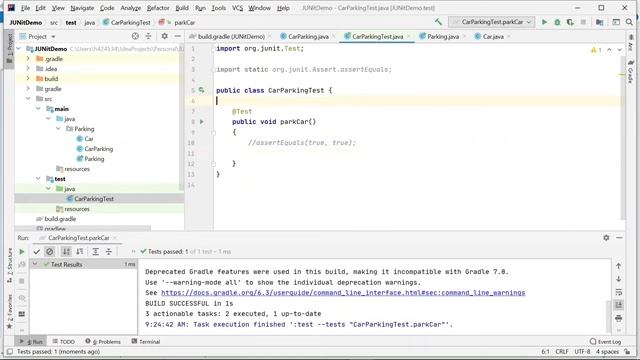Viewport: 640px width, 360px height.
Task: Toggle the vertical Project tool window button
Action: 10,48
